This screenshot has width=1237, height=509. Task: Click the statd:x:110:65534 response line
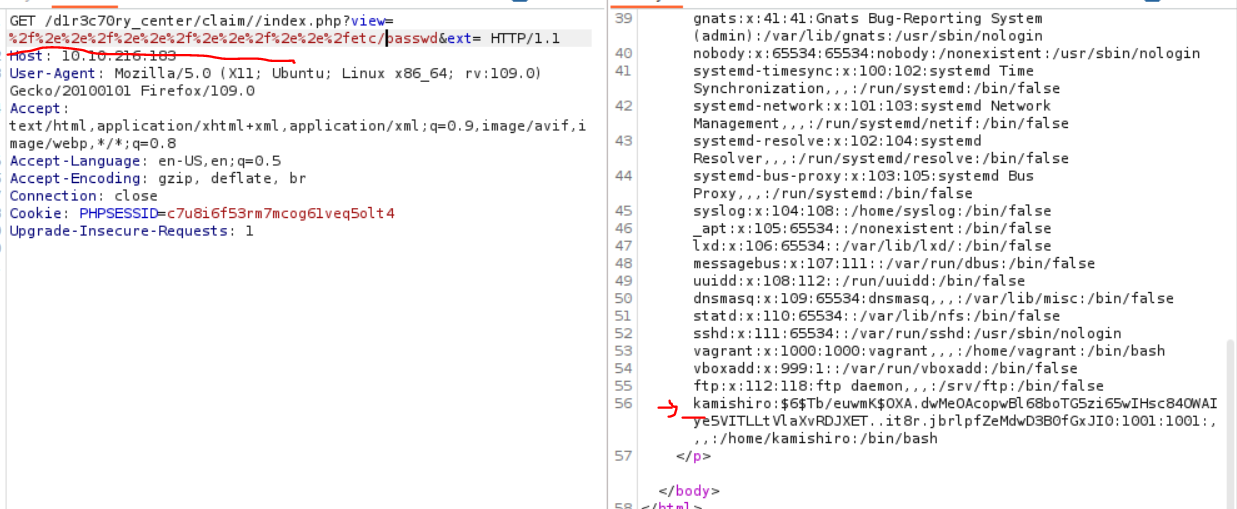(x=872, y=316)
